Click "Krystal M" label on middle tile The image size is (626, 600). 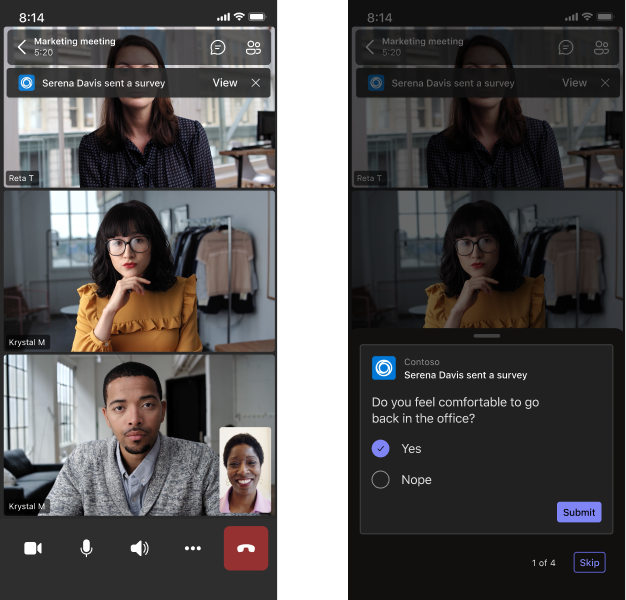(27, 342)
